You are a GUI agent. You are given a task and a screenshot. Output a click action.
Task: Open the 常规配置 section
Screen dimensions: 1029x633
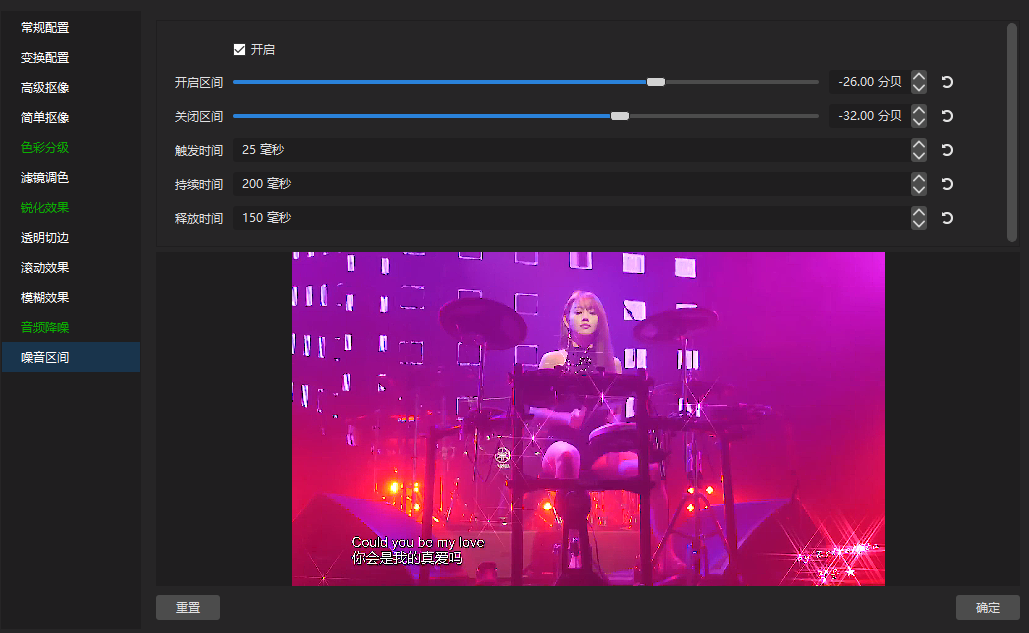point(71,28)
